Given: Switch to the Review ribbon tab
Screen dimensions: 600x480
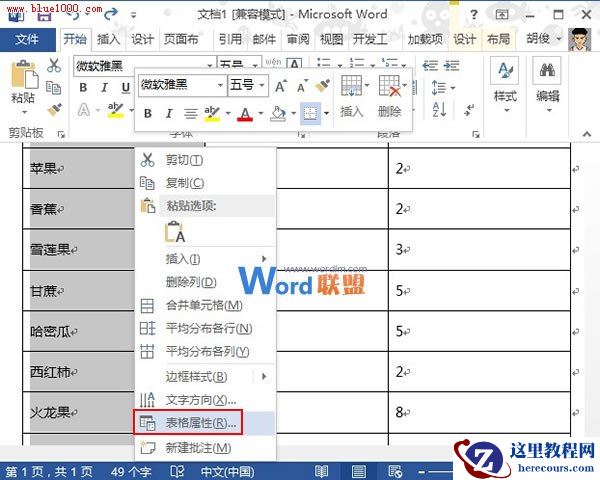Looking at the screenshot, I should (x=298, y=39).
